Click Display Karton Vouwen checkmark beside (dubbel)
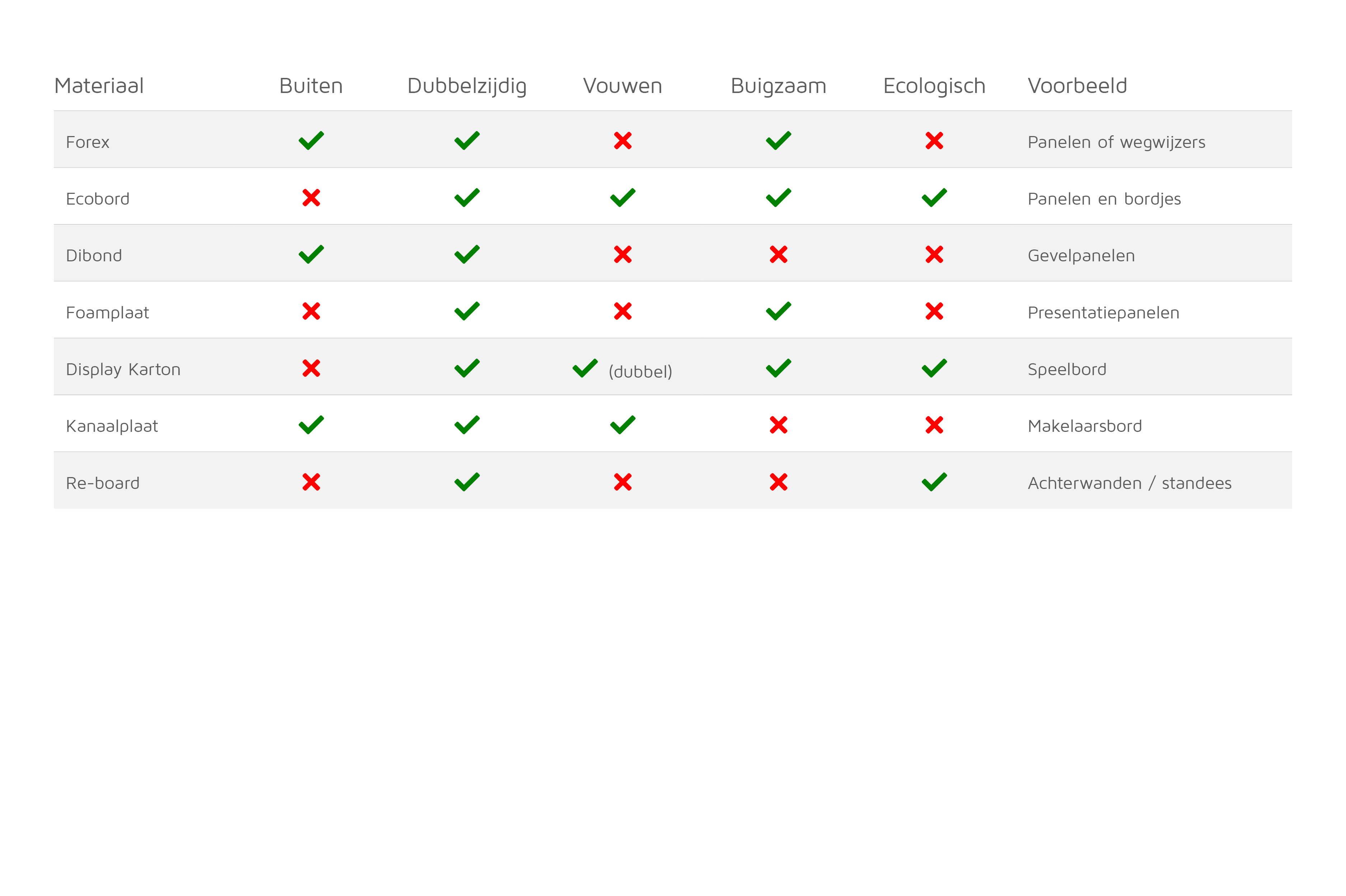The width and height of the screenshot is (1346, 896). pyautogui.click(x=585, y=369)
